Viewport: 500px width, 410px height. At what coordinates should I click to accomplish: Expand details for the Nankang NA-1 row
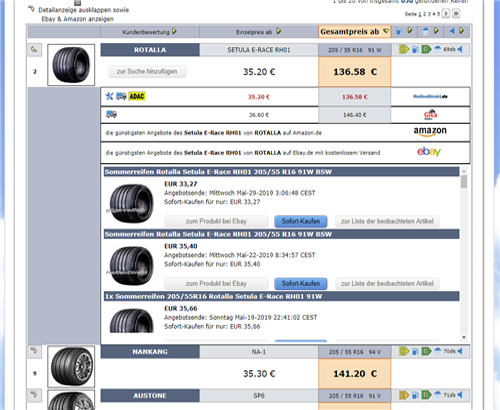(34, 351)
